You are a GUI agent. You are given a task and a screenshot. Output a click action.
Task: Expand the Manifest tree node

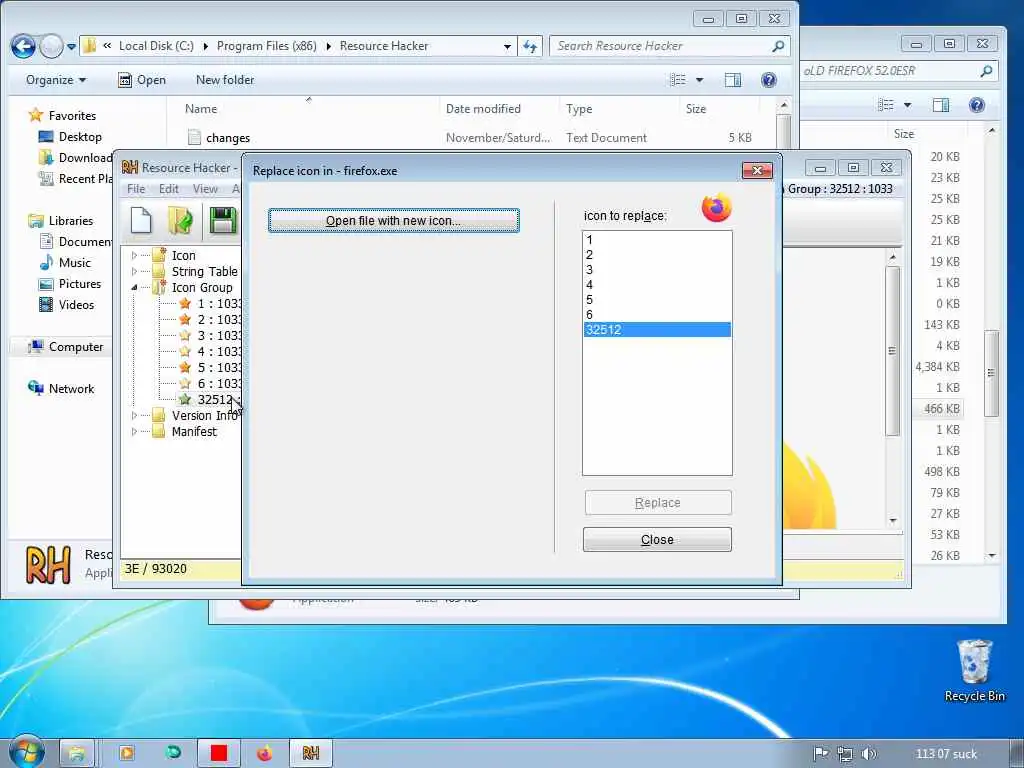coord(135,432)
